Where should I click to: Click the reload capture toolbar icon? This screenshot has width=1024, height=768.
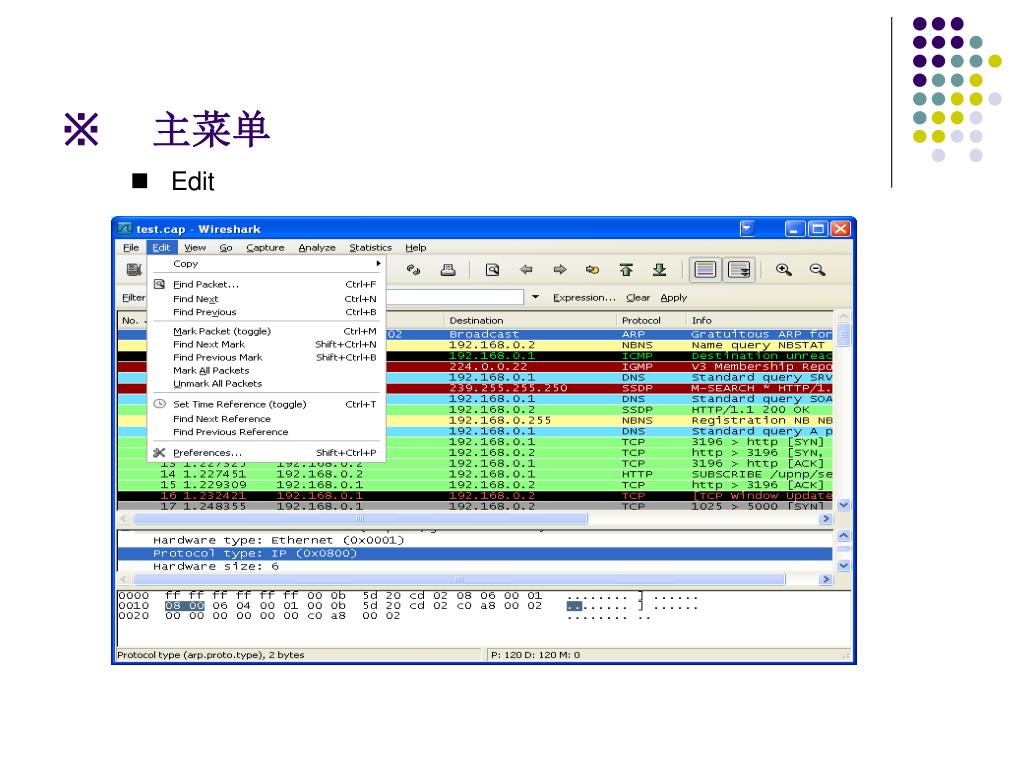click(x=413, y=270)
